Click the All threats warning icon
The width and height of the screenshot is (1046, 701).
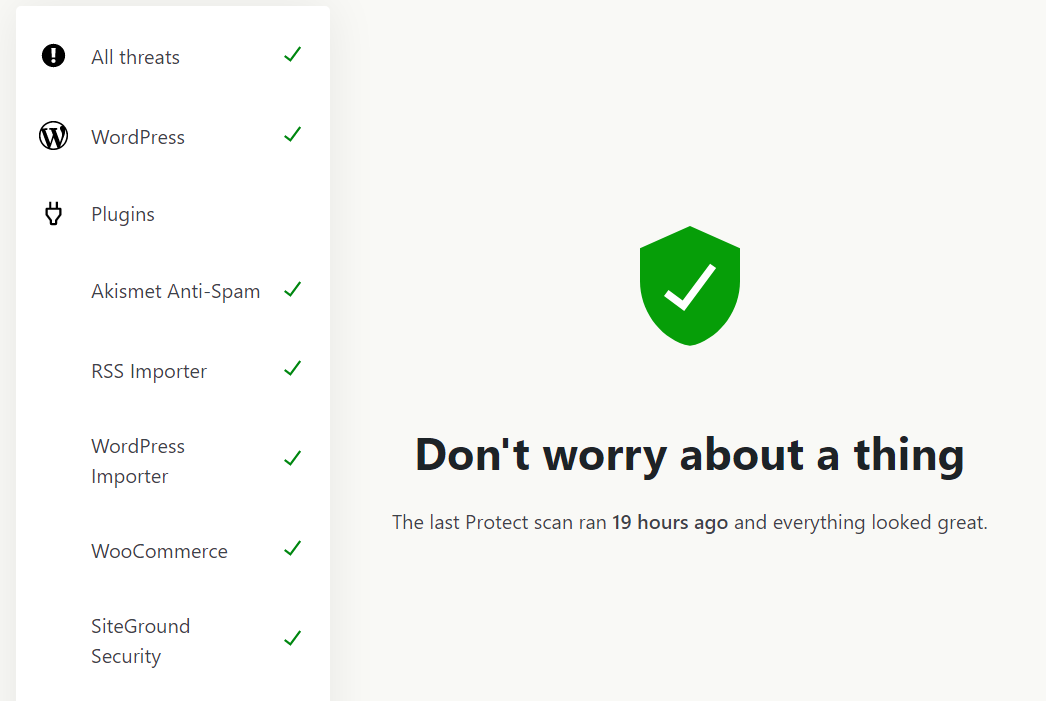[52, 56]
